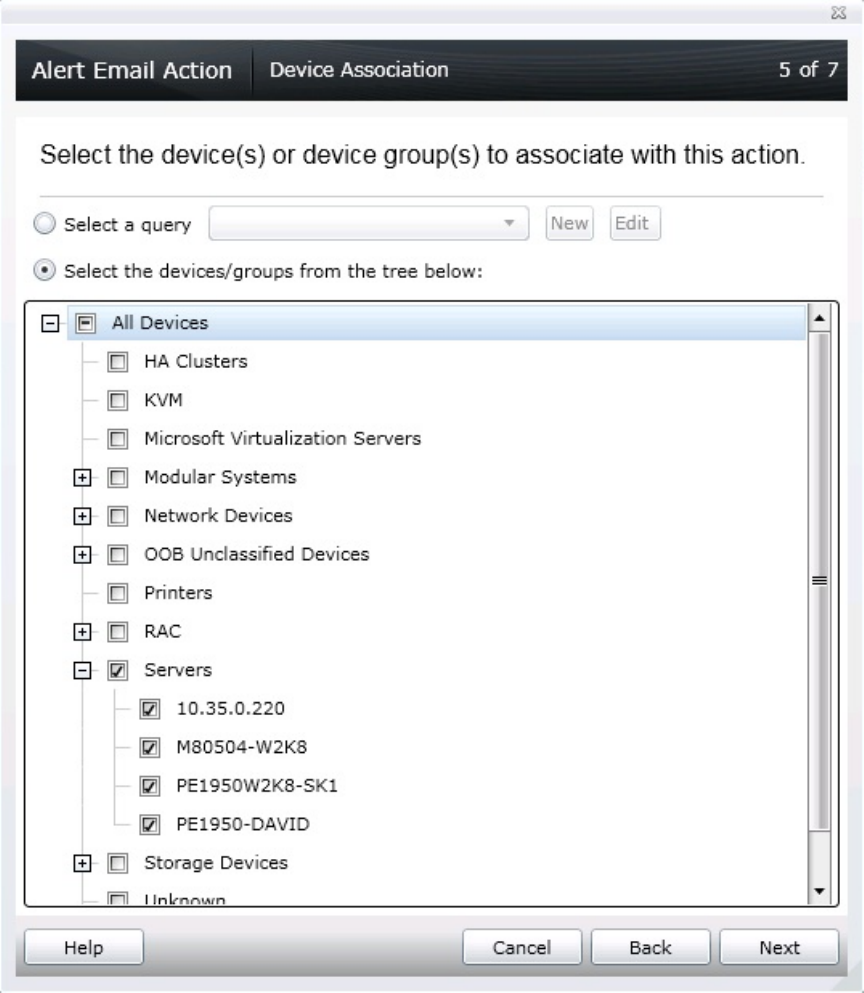Select the Network Devices label
Viewport: 864px width, 993px height.
click(x=218, y=515)
